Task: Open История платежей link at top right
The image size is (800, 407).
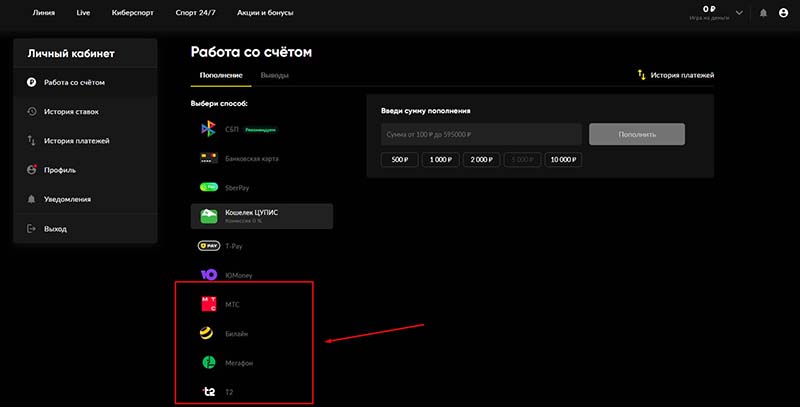Action: 682,75
